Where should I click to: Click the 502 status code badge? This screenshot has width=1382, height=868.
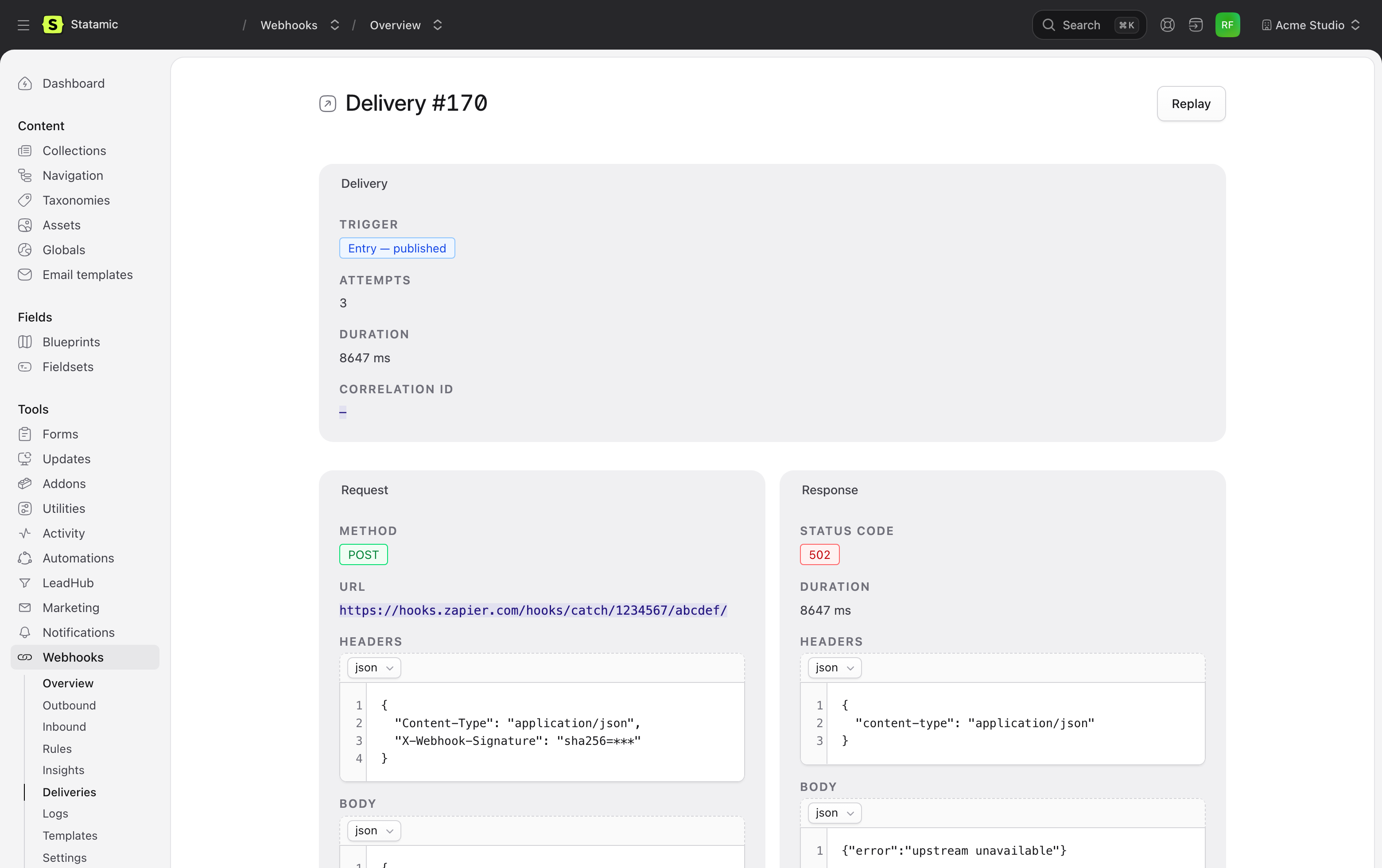pos(819,555)
